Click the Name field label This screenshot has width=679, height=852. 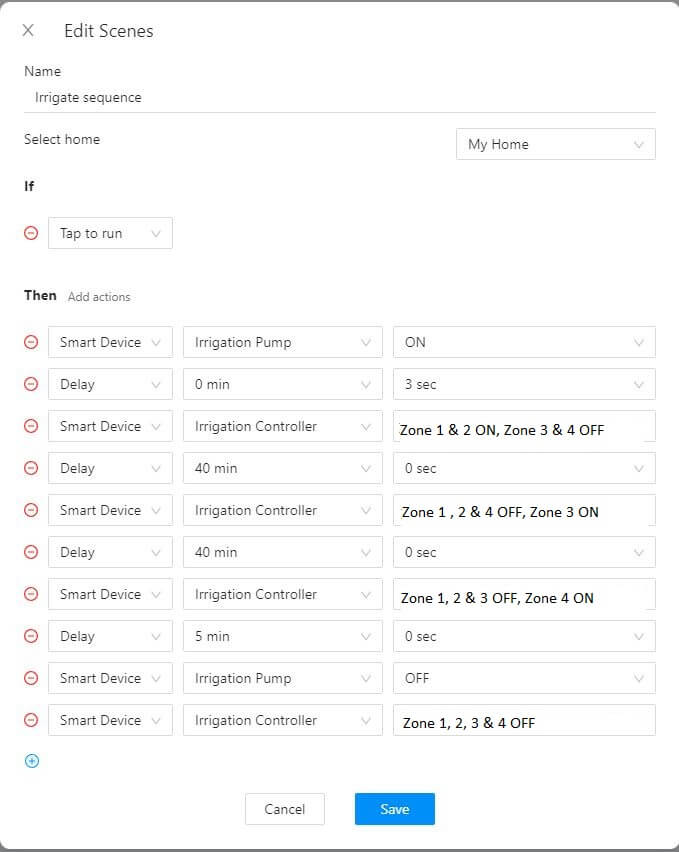pos(42,71)
